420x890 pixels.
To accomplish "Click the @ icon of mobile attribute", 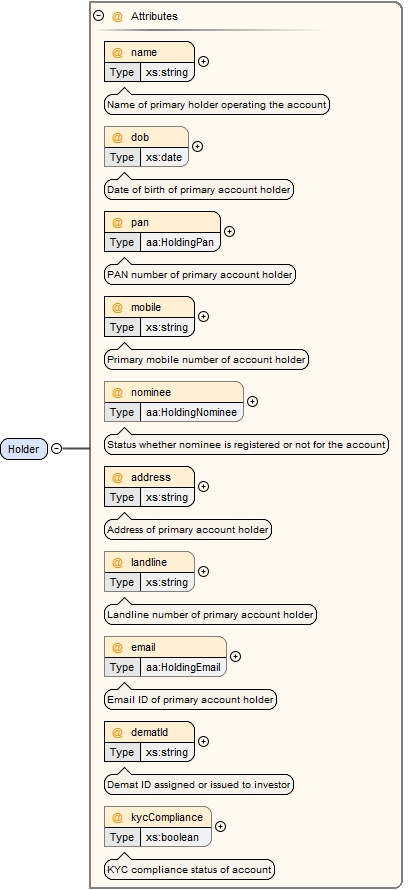I will (117, 308).
